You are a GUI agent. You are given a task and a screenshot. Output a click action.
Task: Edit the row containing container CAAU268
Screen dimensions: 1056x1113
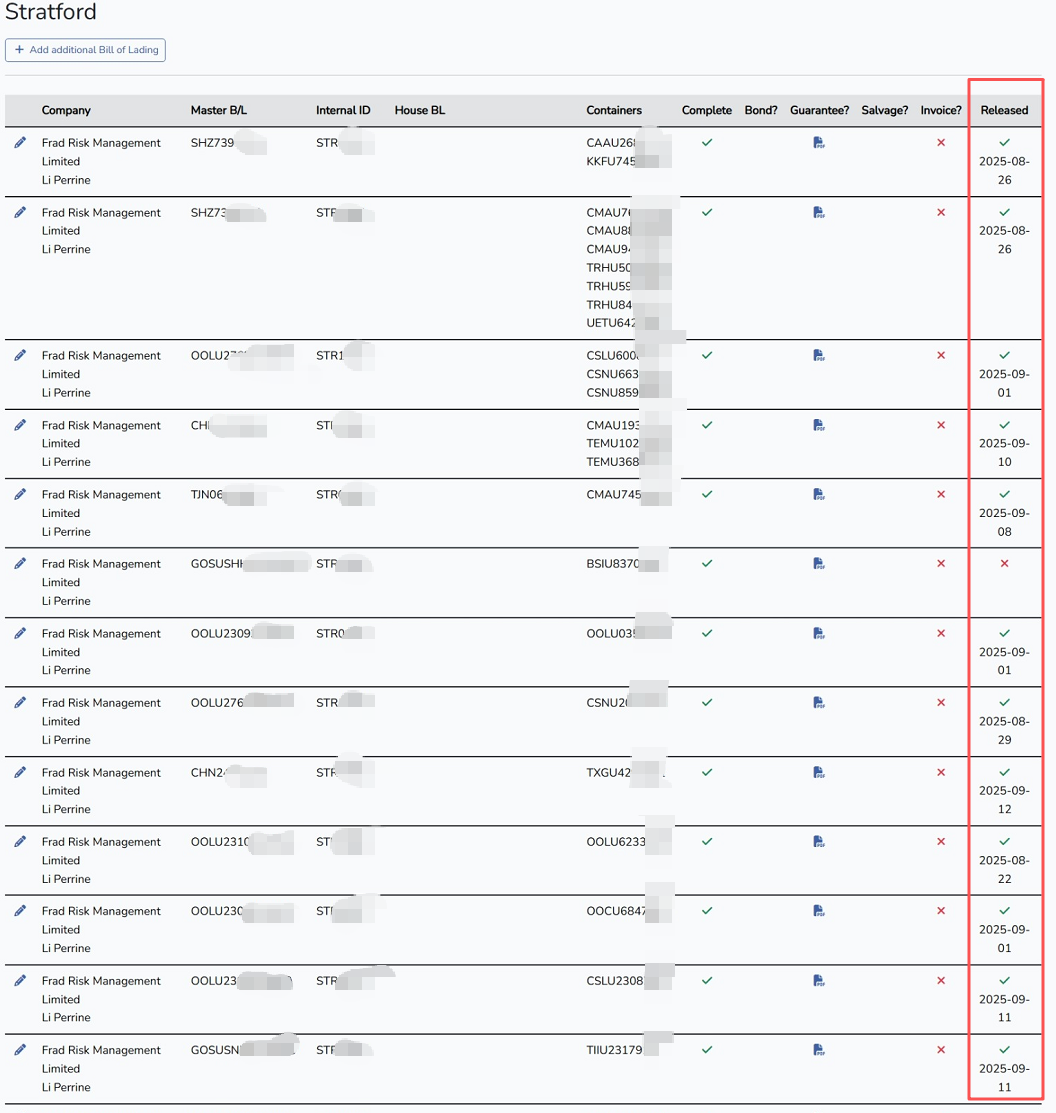pyautogui.click(x=20, y=143)
